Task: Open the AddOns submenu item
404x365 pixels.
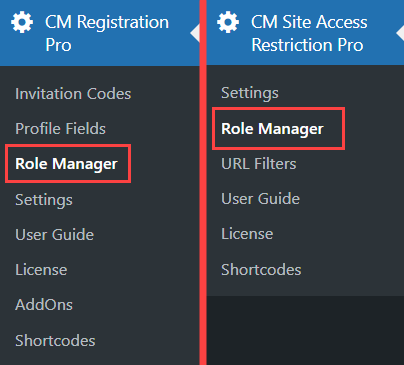Action: pyautogui.click(x=44, y=305)
